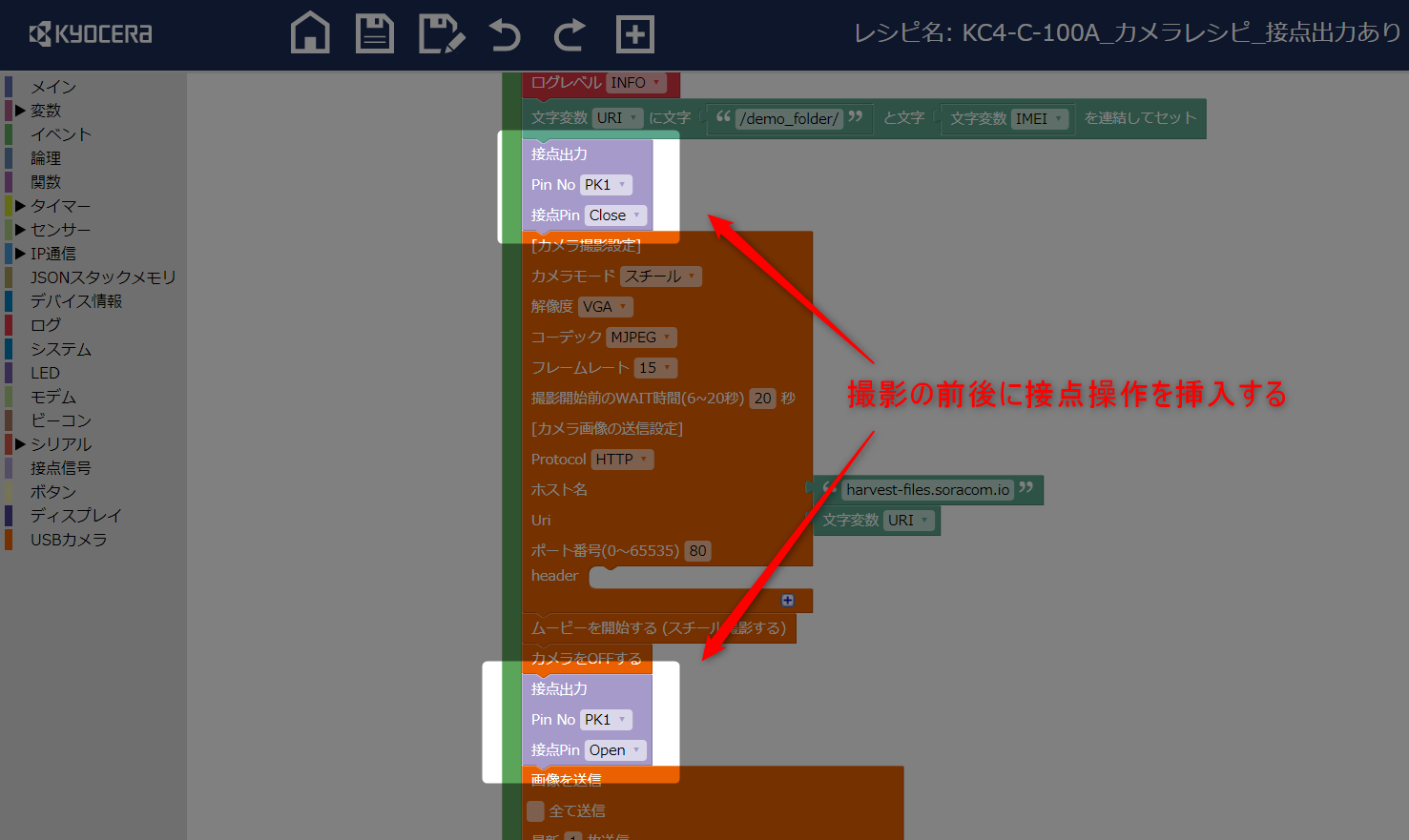This screenshot has height=840, width=1409.
Task: Check the 全て送信 checkbox on the send block
Action: point(535,810)
